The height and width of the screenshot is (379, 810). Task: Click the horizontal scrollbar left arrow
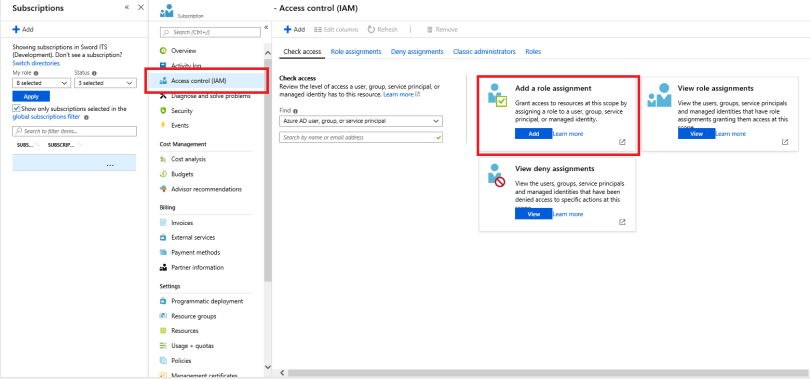click(x=282, y=373)
